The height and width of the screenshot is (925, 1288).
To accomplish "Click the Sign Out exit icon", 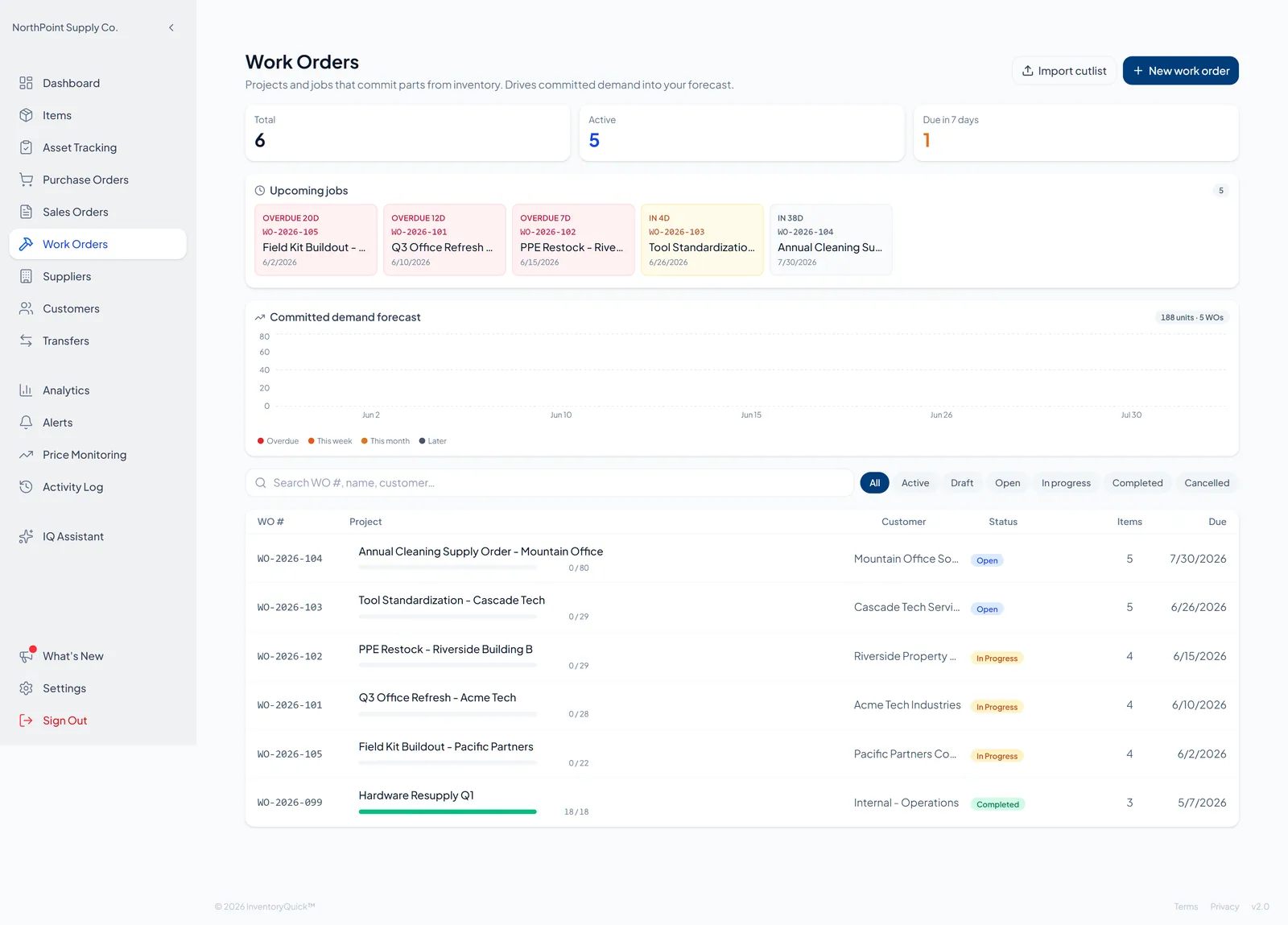I will click(x=26, y=721).
